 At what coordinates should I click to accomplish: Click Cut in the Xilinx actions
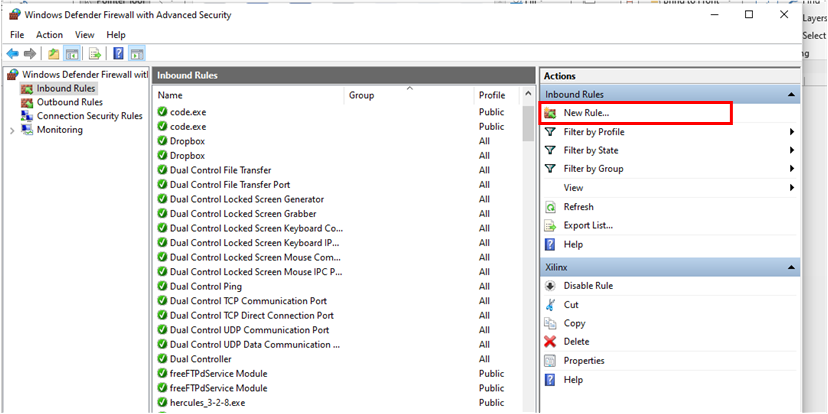pos(571,305)
